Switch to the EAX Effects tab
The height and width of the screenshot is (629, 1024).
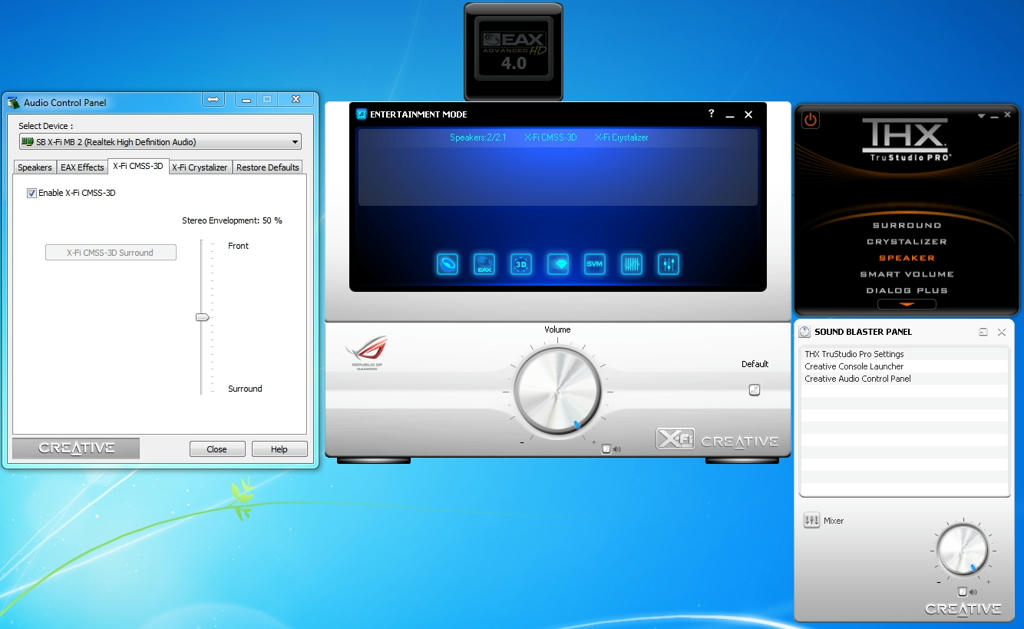[82, 167]
